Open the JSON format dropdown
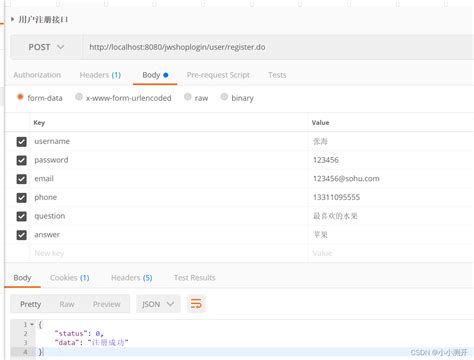This screenshot has height=360, width=474. point(158,304)
